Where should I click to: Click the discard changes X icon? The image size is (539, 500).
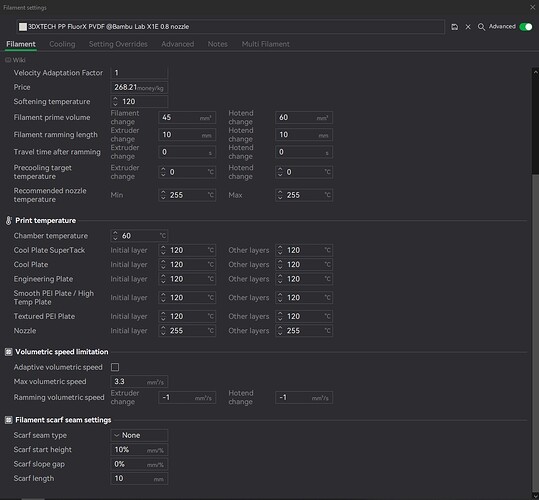468,27
